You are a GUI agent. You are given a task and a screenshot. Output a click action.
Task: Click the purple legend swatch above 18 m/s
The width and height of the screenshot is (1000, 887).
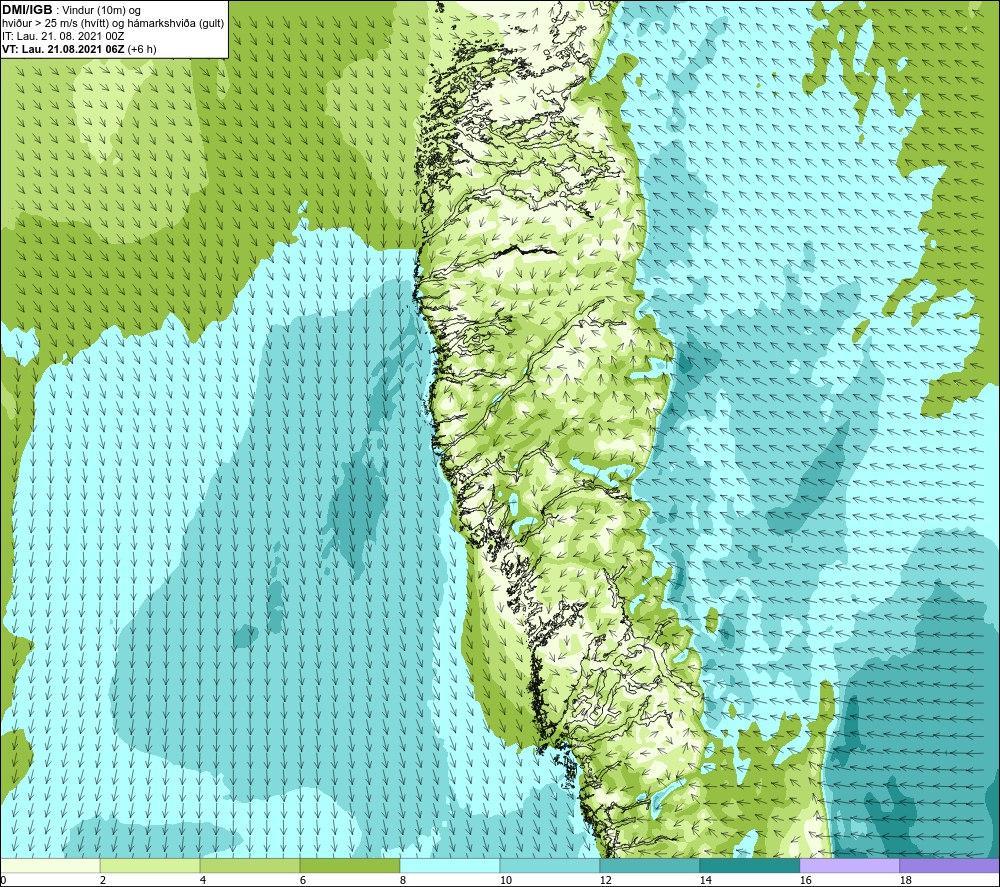[949, 865]
